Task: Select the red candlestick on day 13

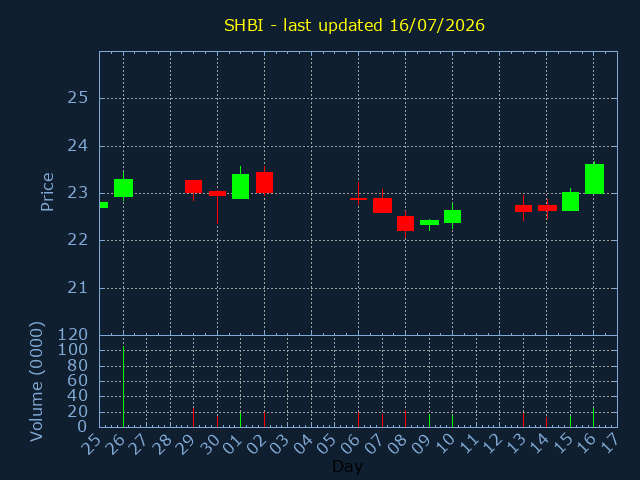Action: tap(523, 209)
